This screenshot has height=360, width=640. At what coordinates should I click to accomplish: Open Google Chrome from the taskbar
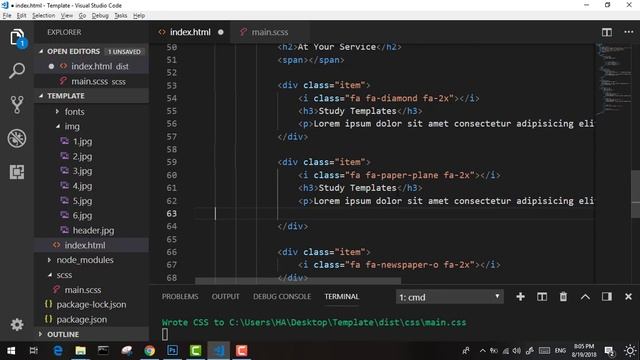pyautogui.click(x=149, y=351)
